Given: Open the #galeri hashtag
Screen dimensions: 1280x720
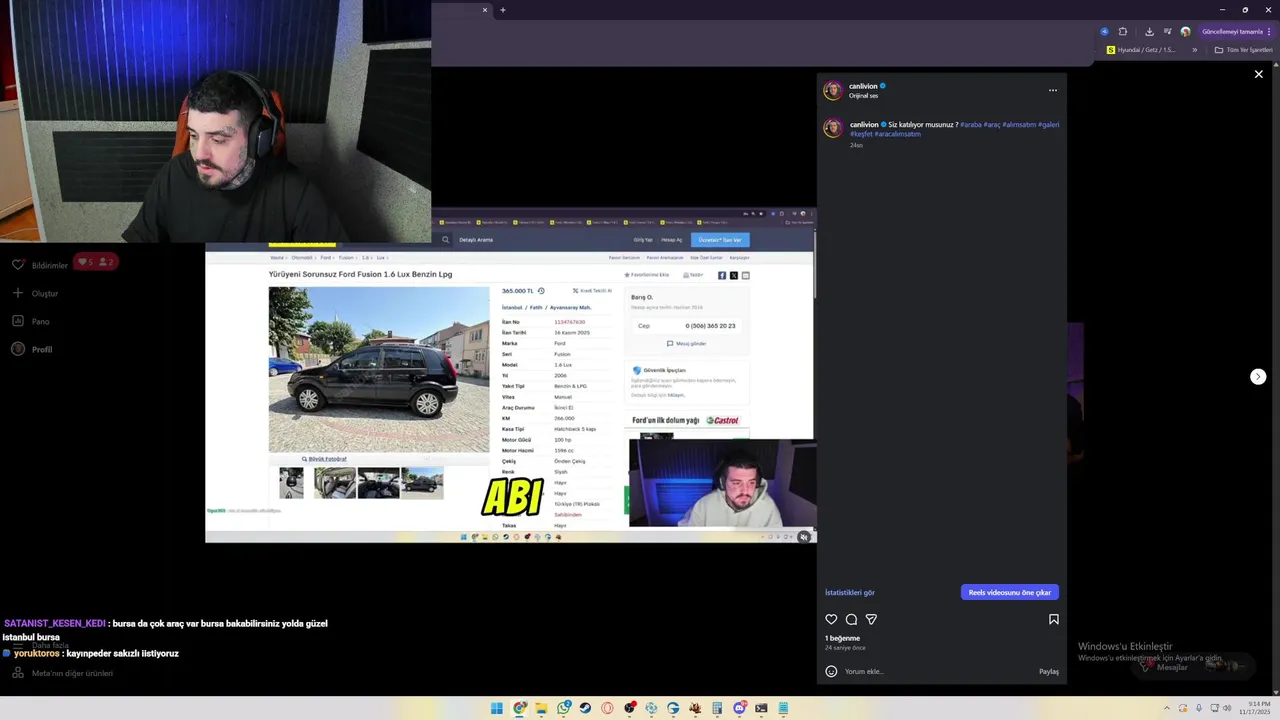Looking at the screenshot, I should [1049, 125].
